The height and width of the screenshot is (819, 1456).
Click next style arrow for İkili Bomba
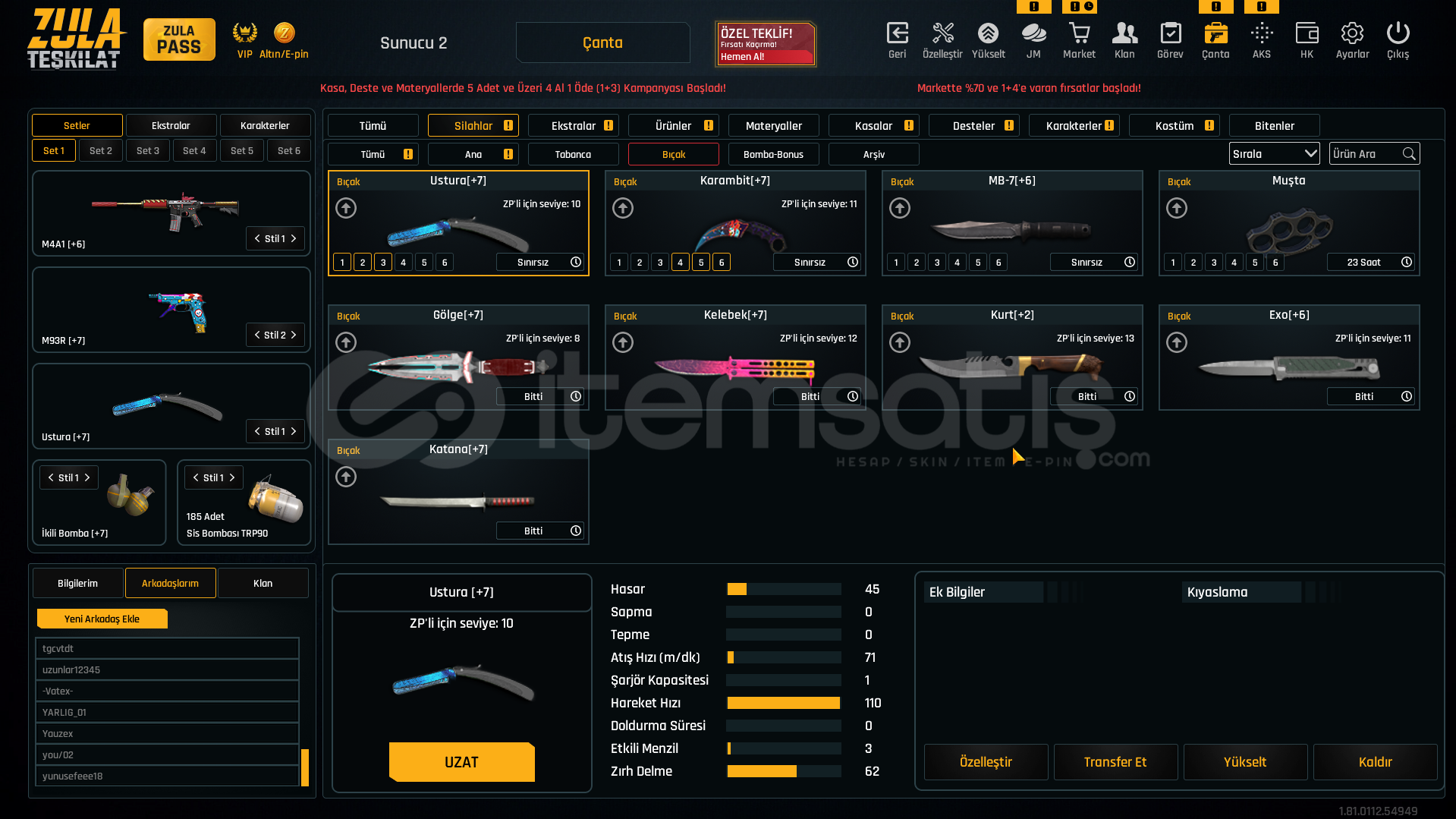(87, 477)
